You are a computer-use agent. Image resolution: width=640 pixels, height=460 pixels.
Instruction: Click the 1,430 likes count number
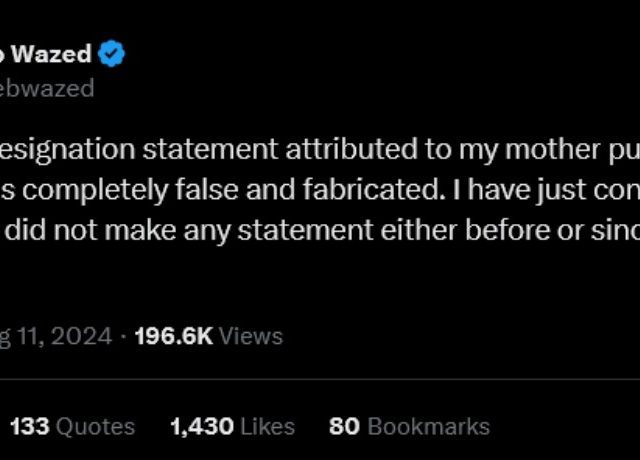(x=202, y=427)
